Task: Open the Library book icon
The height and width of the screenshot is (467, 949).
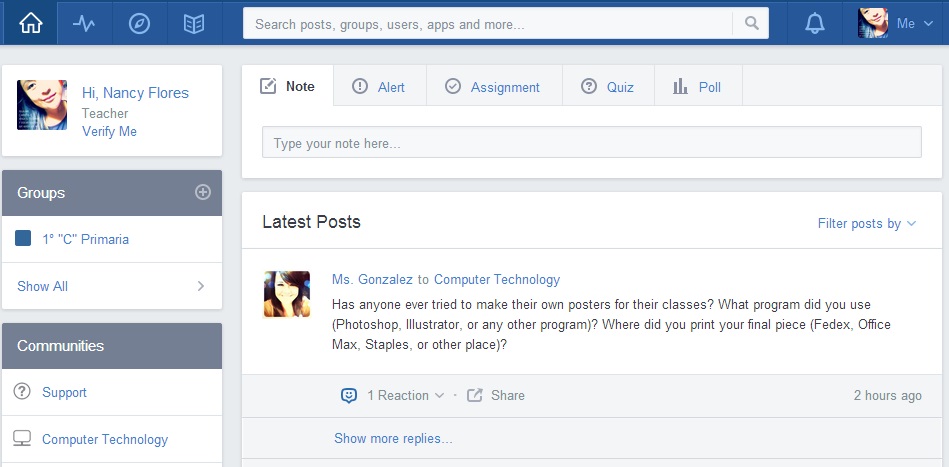Action: [194, 24]
